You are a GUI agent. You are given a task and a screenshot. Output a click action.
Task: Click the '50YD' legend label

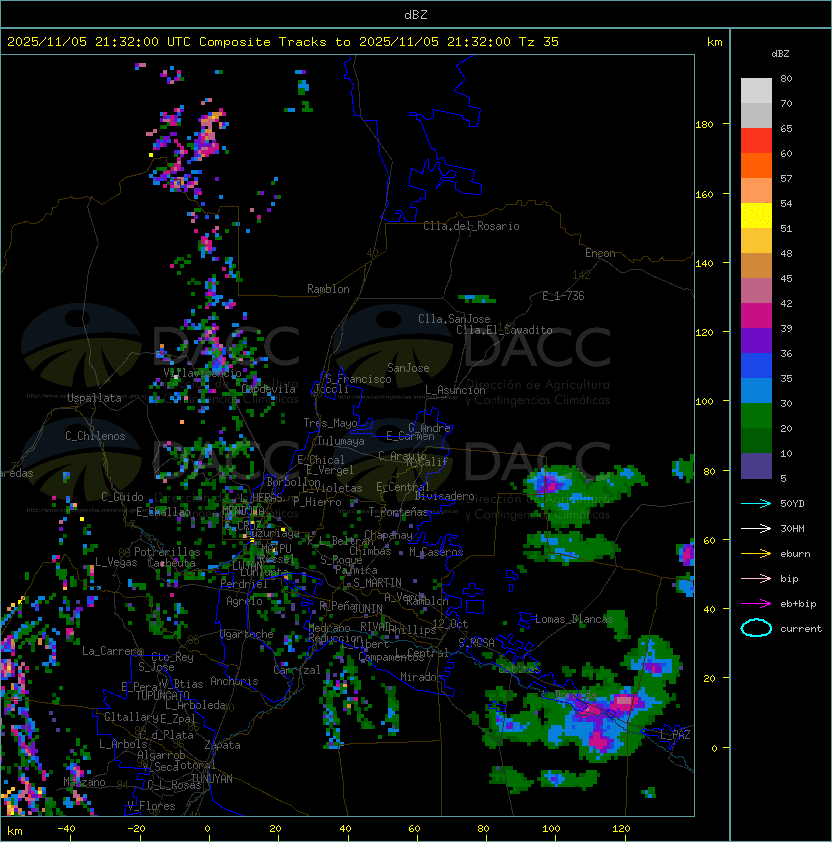tap(792, 504)
